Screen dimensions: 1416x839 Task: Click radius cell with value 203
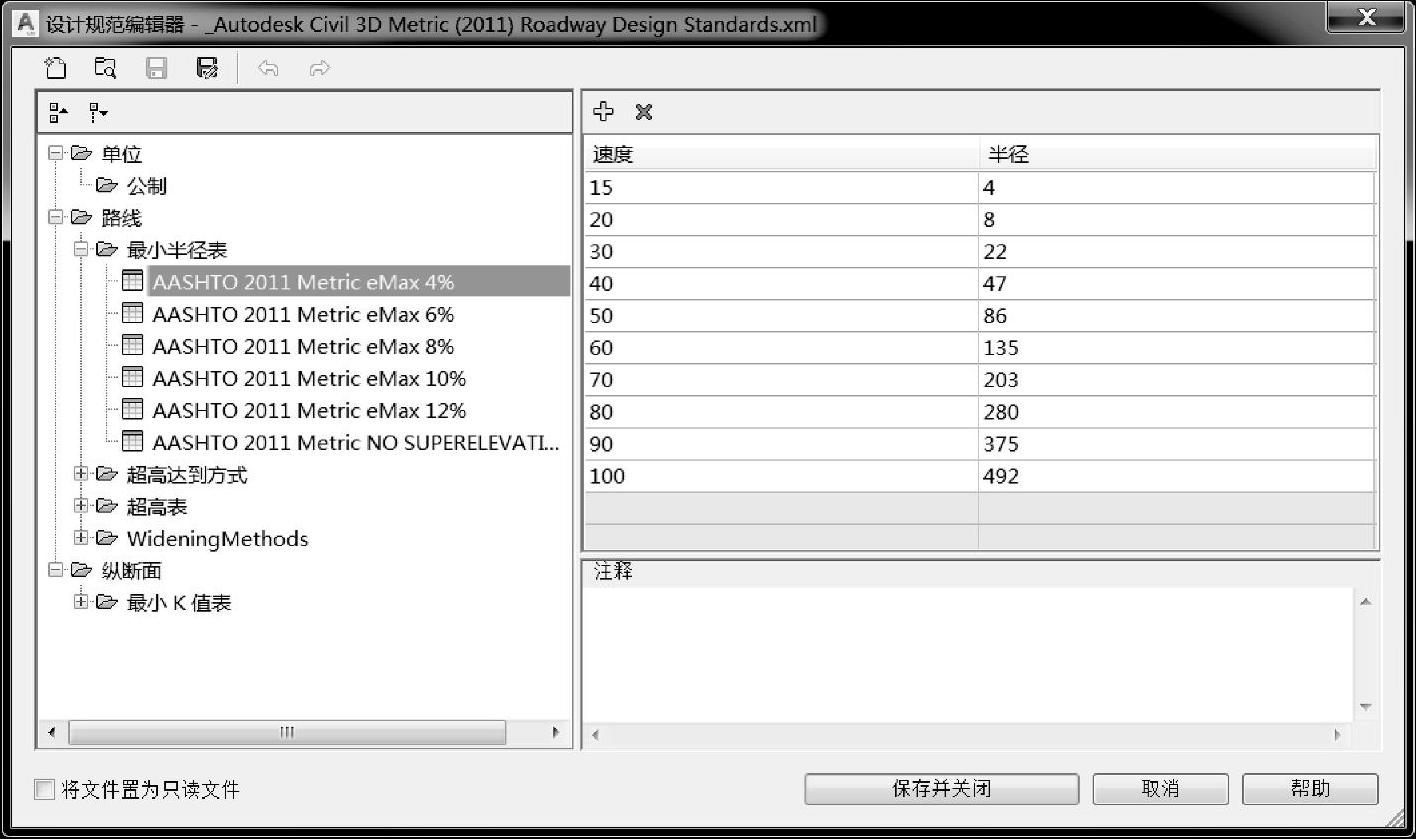(1177, 380)
